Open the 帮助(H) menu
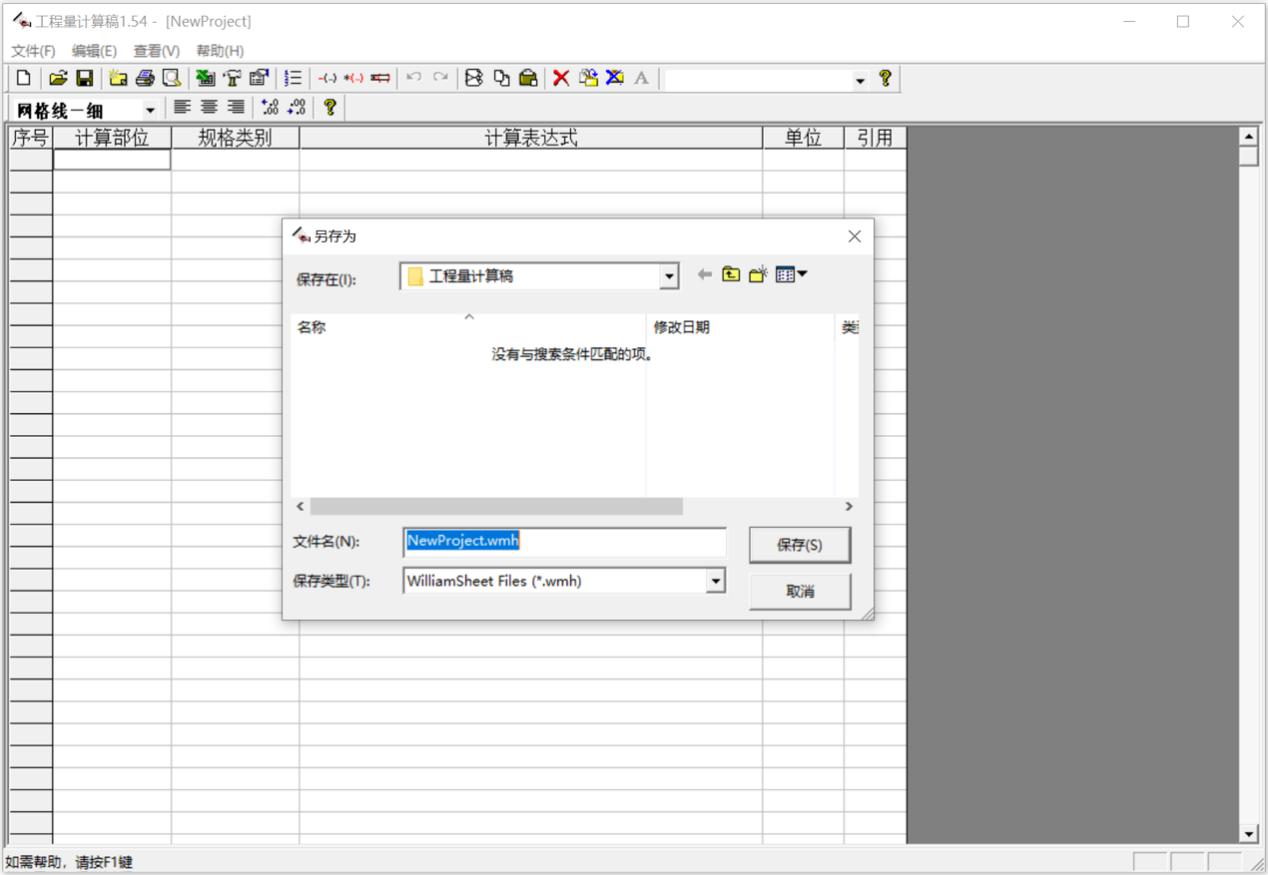The height and width of the screenshot is (875, 1268). point(219,51)
